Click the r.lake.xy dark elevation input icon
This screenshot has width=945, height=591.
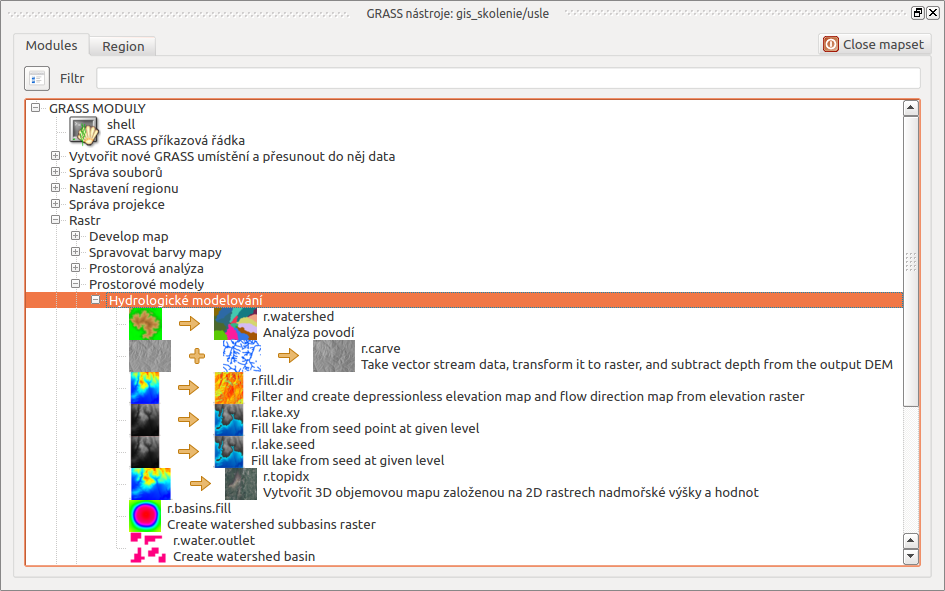(x=145, y=420)
